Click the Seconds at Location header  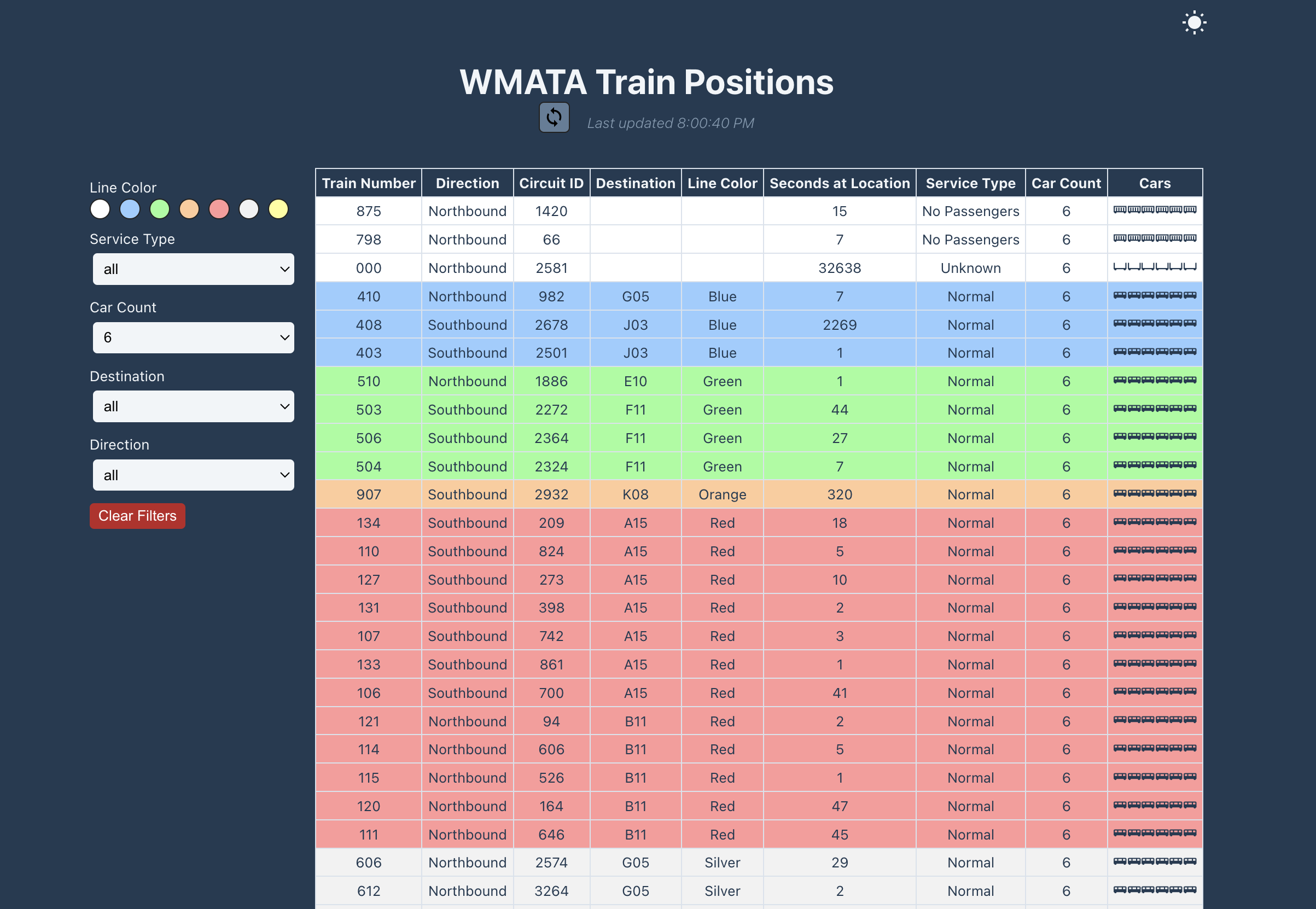[839, 183]
